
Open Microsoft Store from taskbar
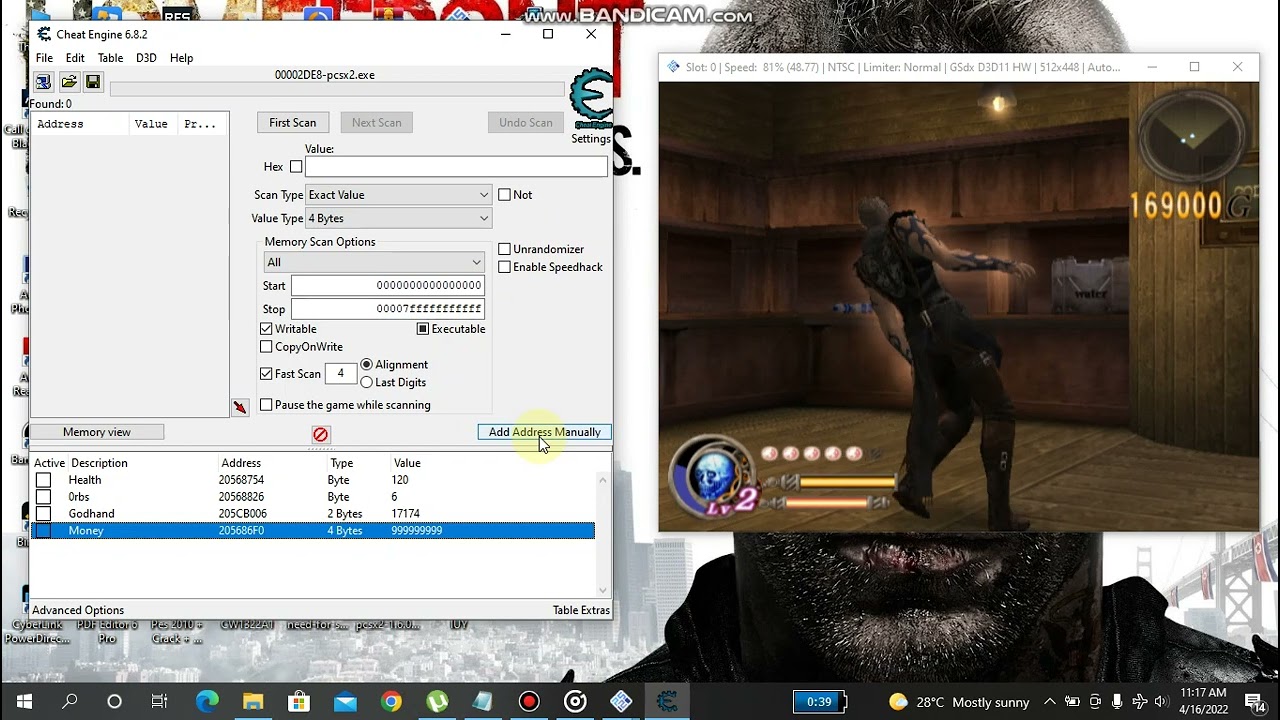[x=299, y=701]
